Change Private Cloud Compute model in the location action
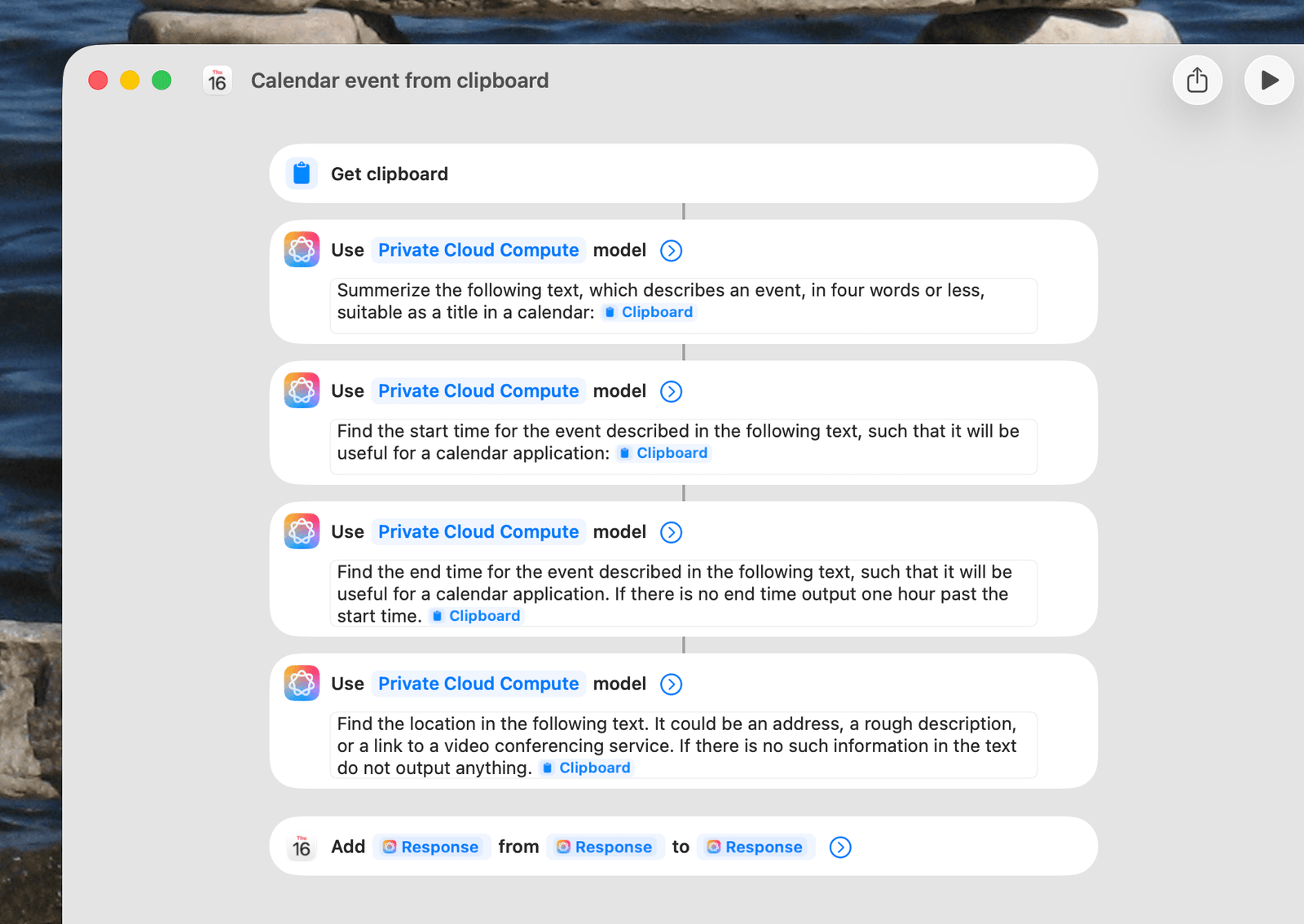The height and width of the screenshot is (924, 1304). click(478, 684)
